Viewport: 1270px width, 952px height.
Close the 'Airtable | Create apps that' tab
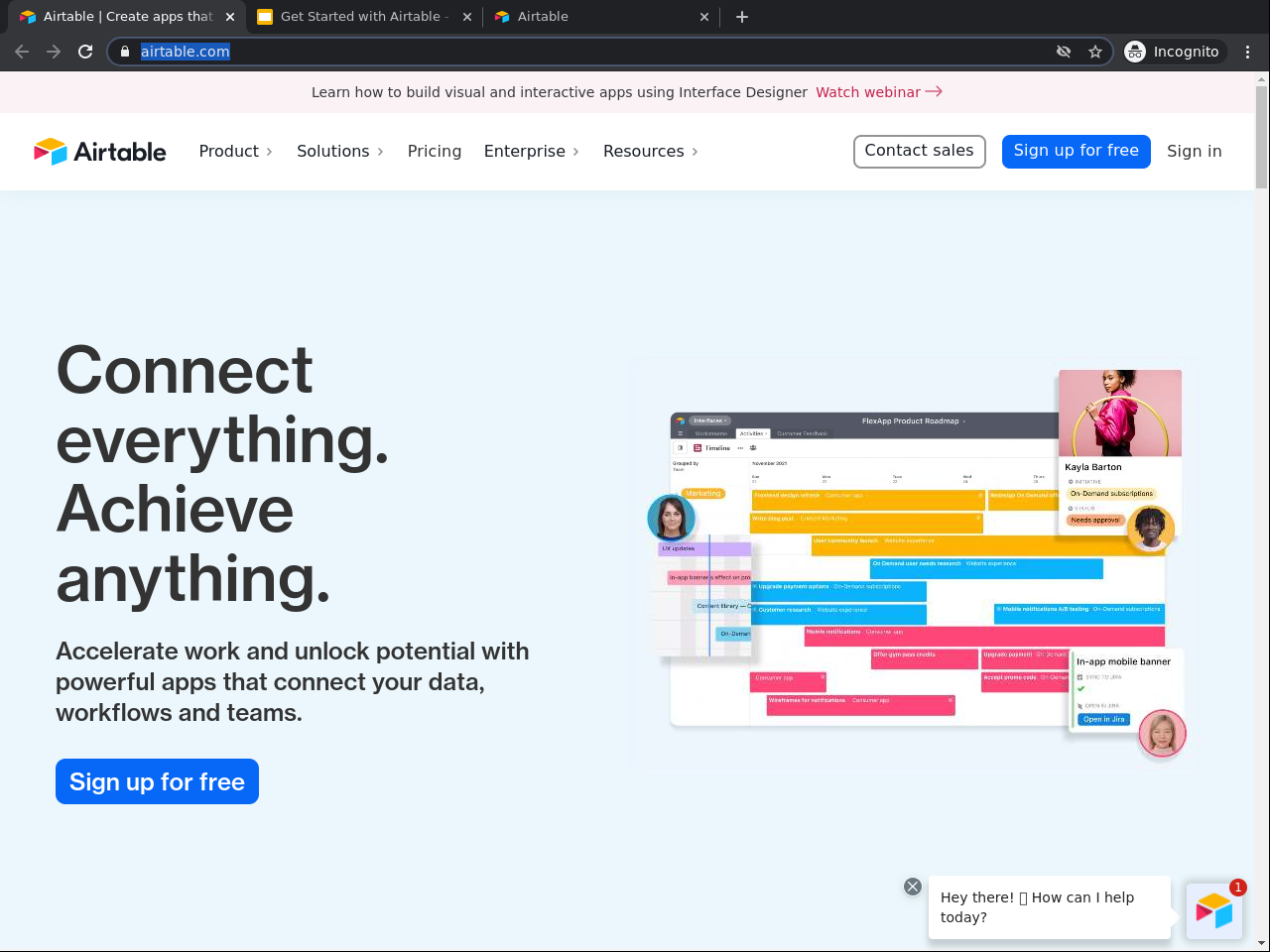[230, 17]
